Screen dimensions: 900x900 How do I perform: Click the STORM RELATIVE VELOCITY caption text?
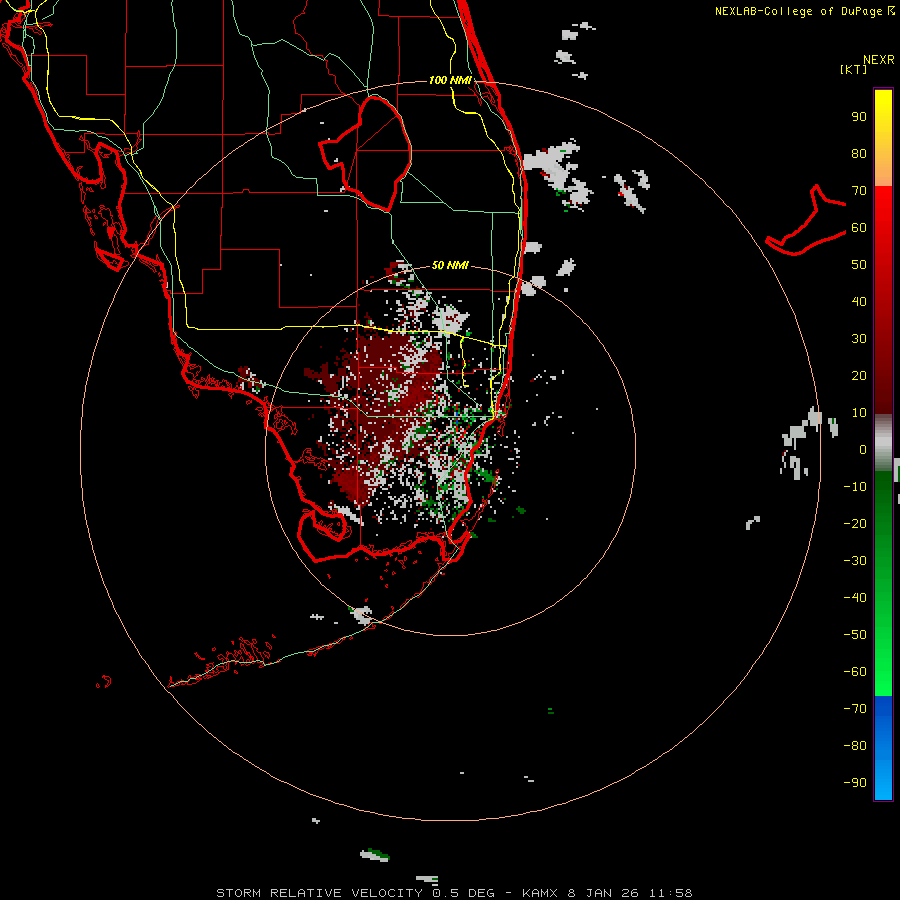coord(319,893)
